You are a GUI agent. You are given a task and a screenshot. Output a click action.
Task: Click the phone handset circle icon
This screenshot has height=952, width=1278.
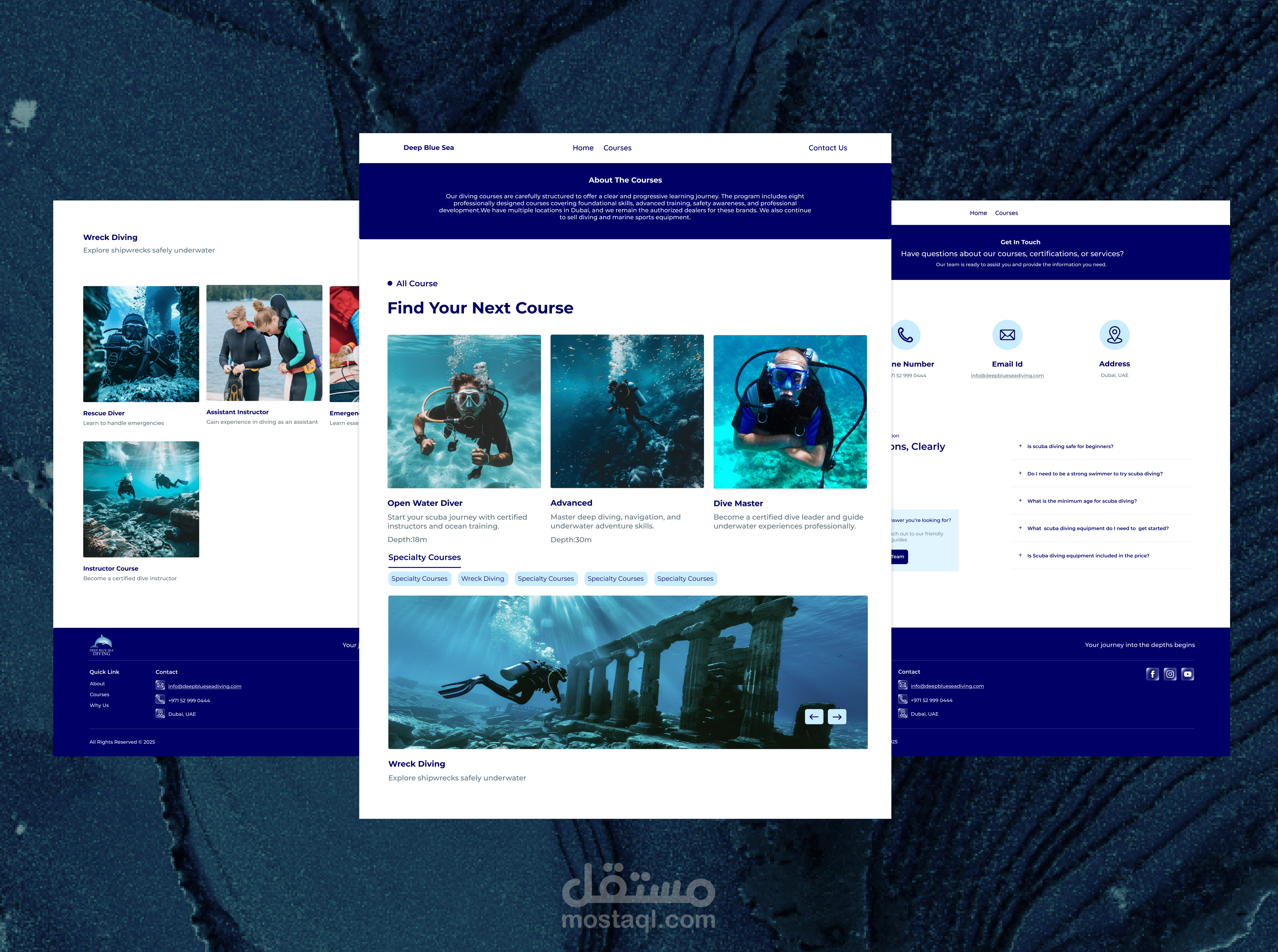click(905, 335)
